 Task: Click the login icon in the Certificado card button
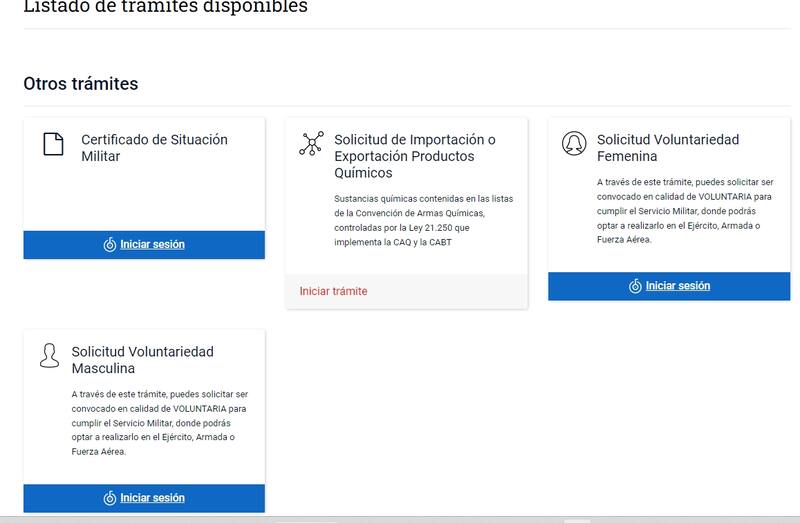(x=110, y=245)
